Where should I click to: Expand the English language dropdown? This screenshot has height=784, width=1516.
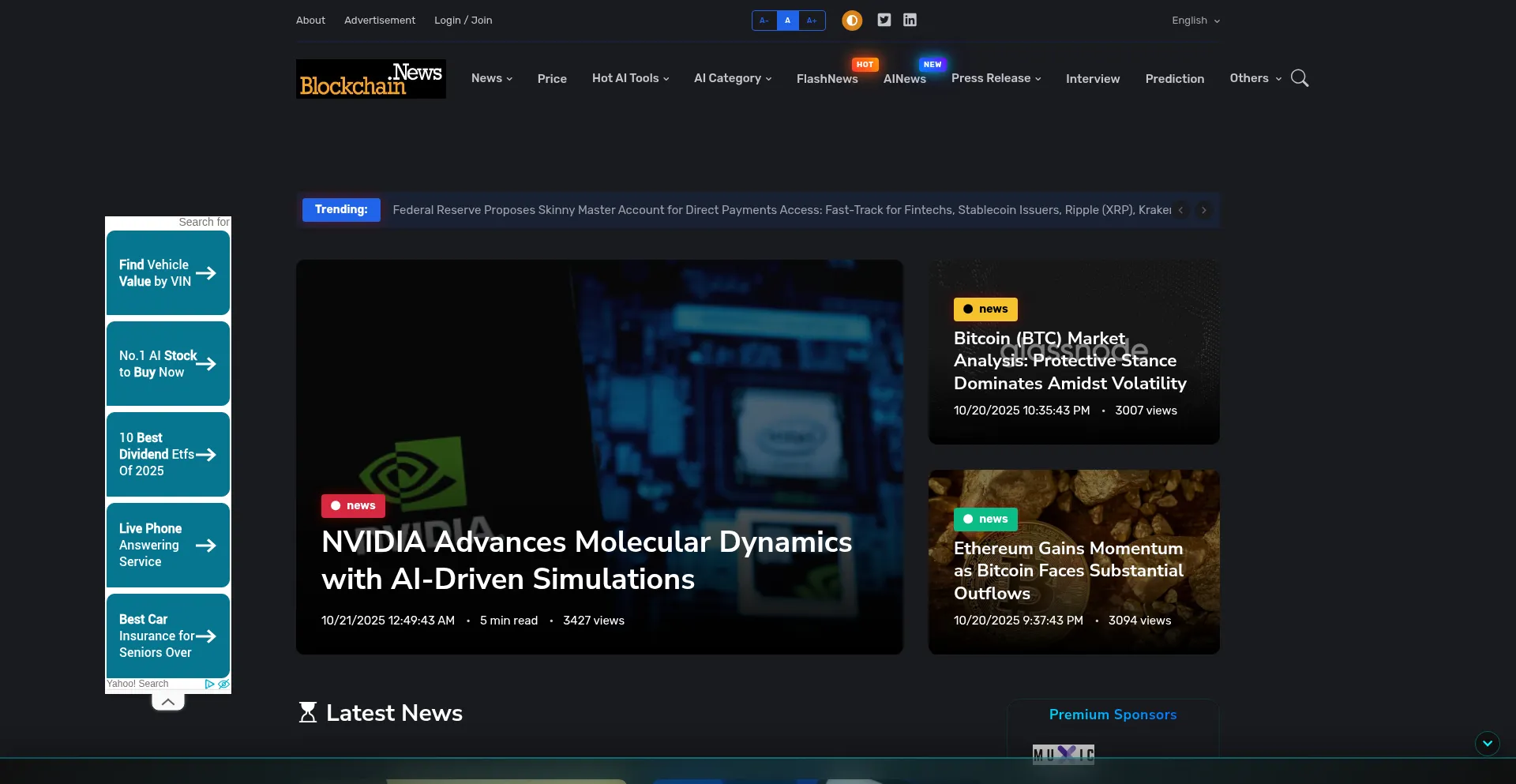click(x=1195, y=21)
